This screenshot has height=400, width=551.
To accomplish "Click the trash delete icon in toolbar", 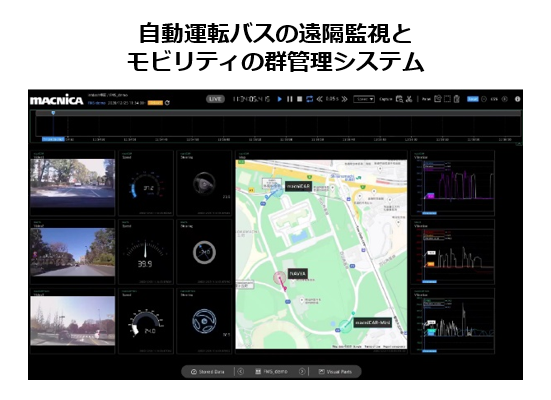I will pyautogui.click(x=457, y=99).
